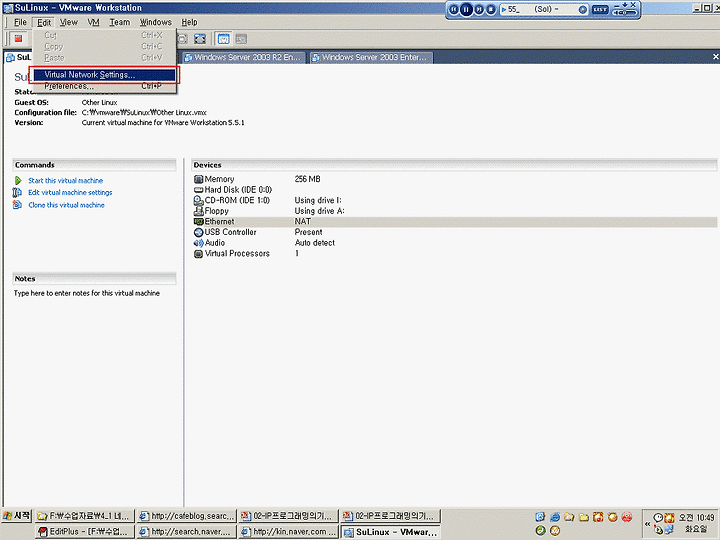The width and height of the screenshot is (720, 540).
Task: Switch to http://kin.naver.com taskbar window
Action: tap(289, 532)
